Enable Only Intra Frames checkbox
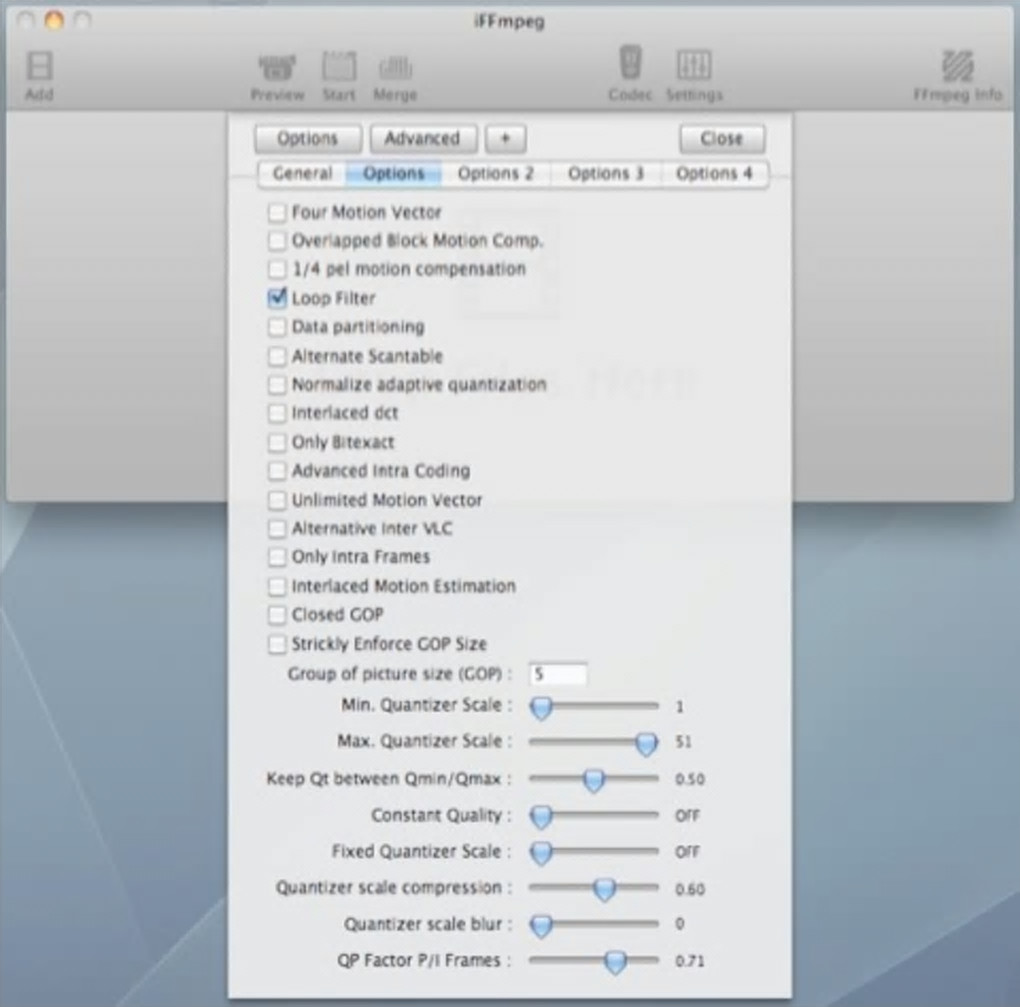Viewport: 1020px width, 1007px height. tap(277, 557)
